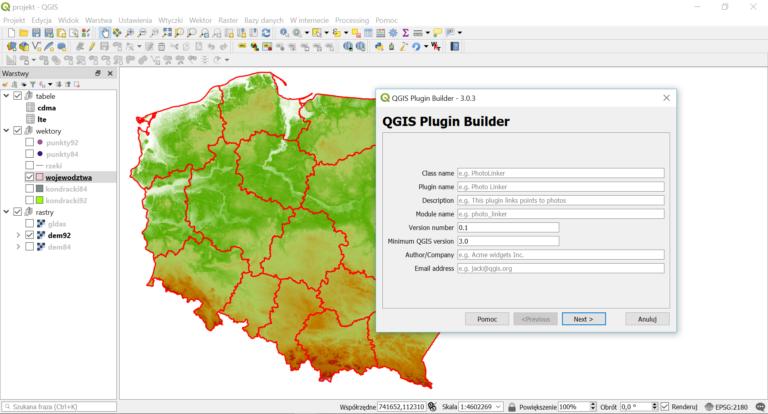Screen dimensions: 768x414
Task: Click the Map Tips speech bubble icon
Action: tap(437, 33)
